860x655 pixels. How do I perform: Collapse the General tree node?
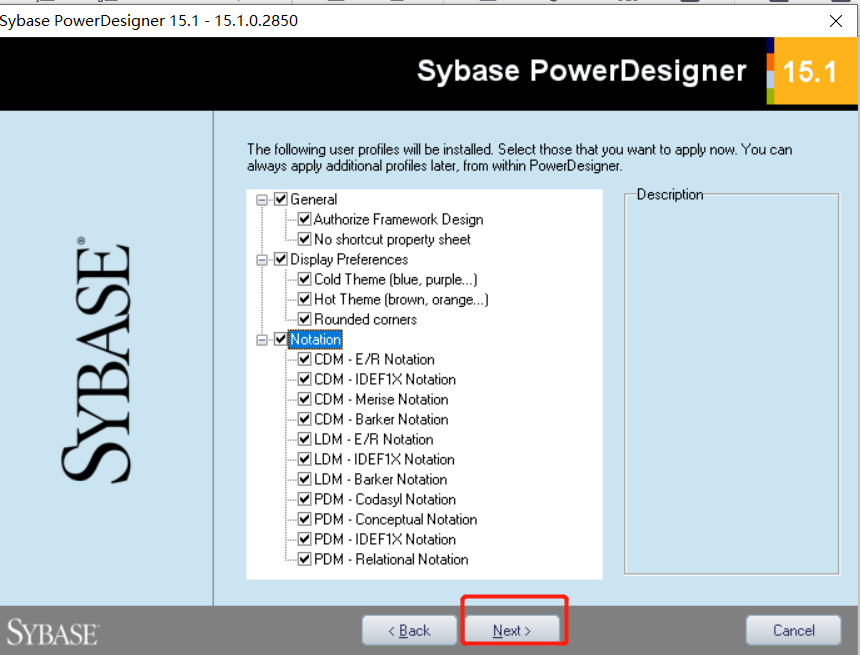point(263,199)
